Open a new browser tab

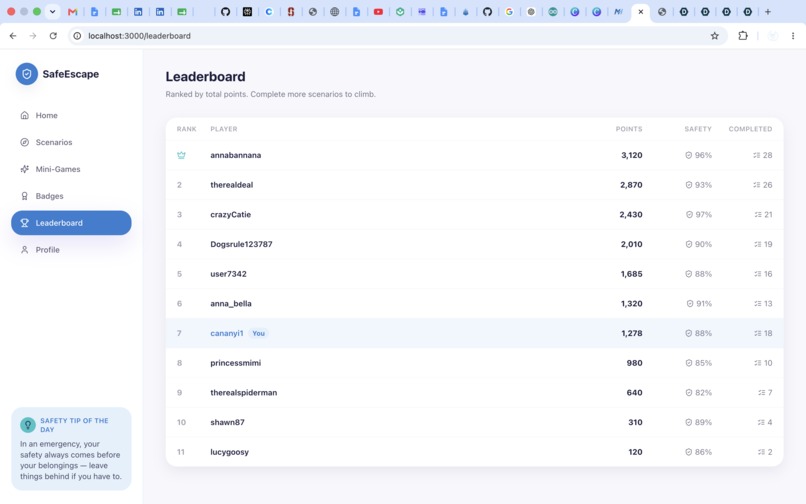[767, 12]
